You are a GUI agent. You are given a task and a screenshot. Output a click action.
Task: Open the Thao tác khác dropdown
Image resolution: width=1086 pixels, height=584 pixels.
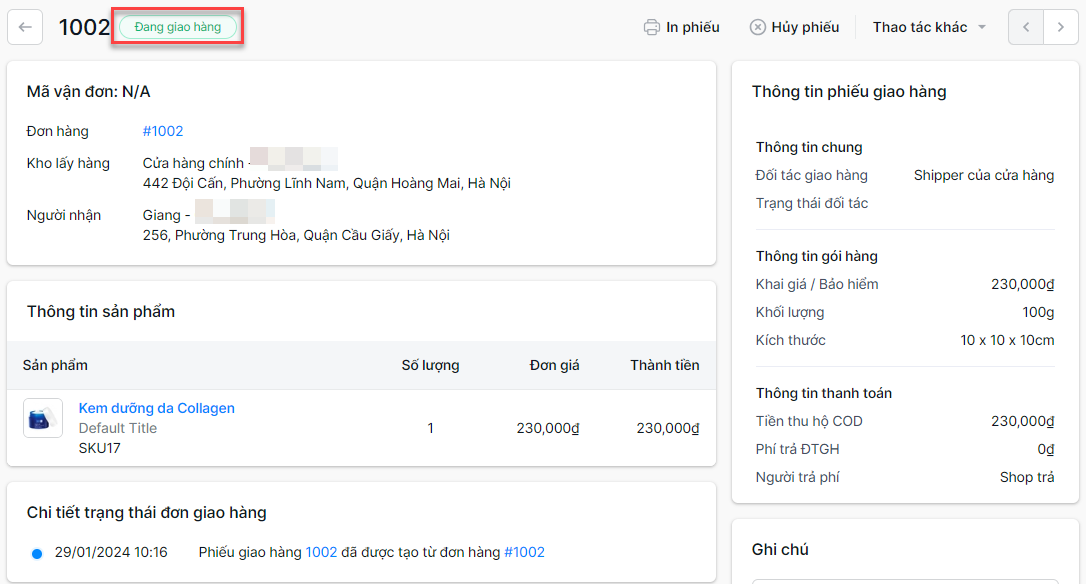coord(929,27)
